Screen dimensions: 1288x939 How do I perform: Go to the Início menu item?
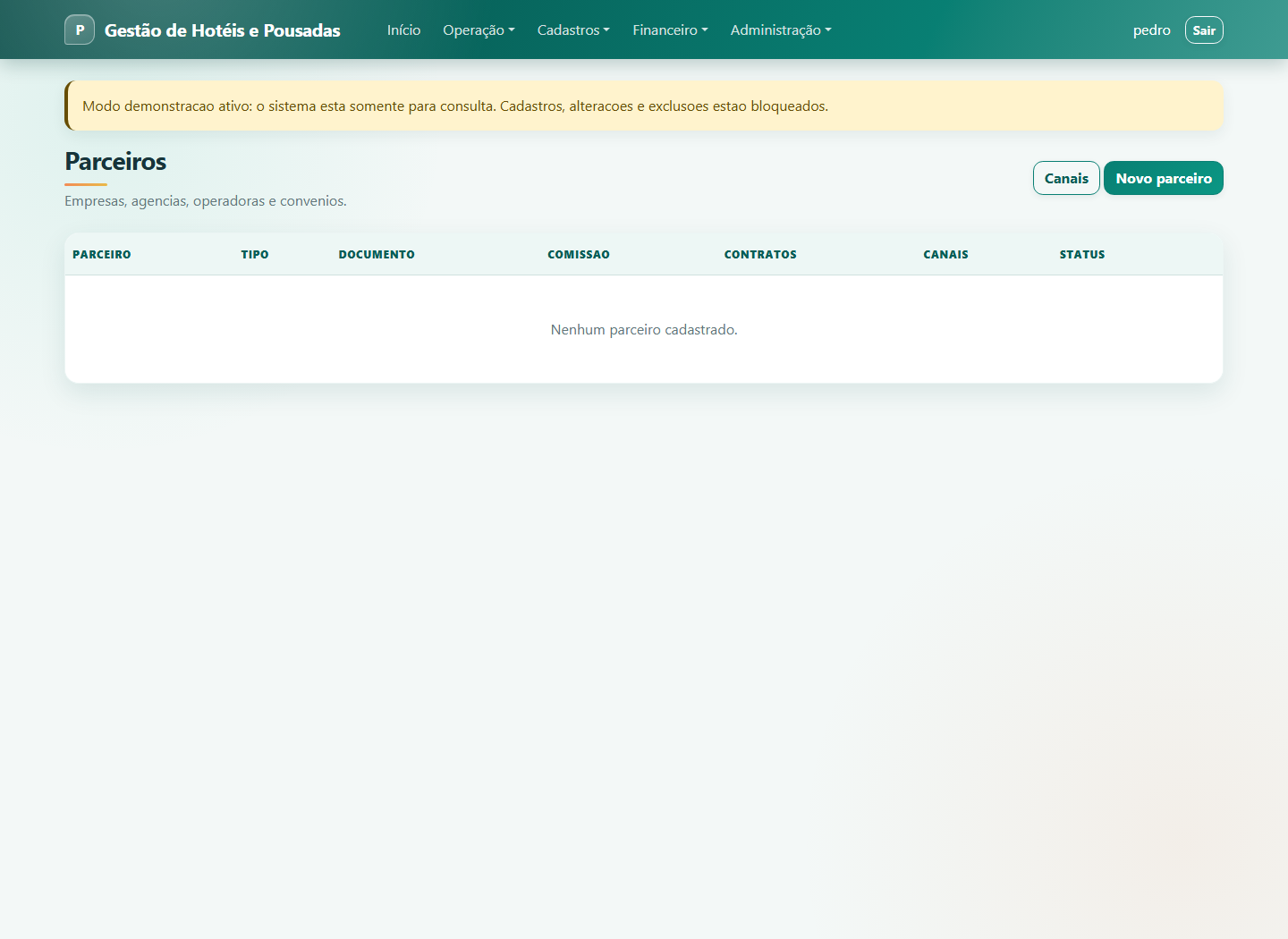[x=403, y=30]
